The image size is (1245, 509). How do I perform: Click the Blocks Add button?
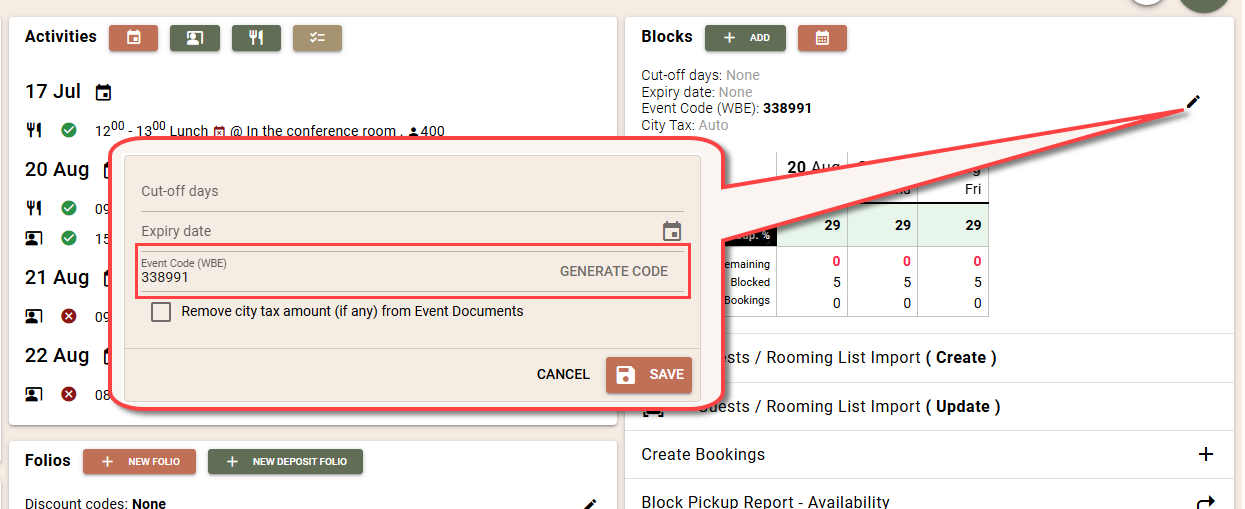coord(745,38)
